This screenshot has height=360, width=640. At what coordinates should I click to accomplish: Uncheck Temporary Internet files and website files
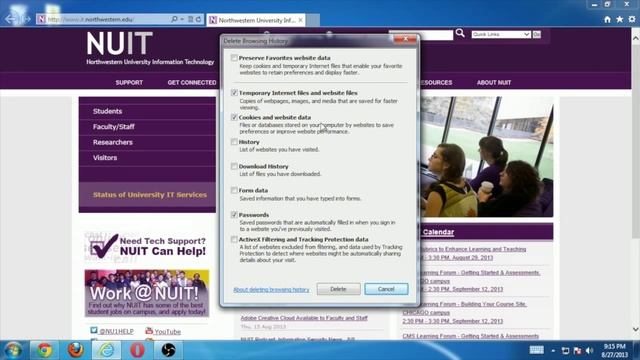point(234,93)
